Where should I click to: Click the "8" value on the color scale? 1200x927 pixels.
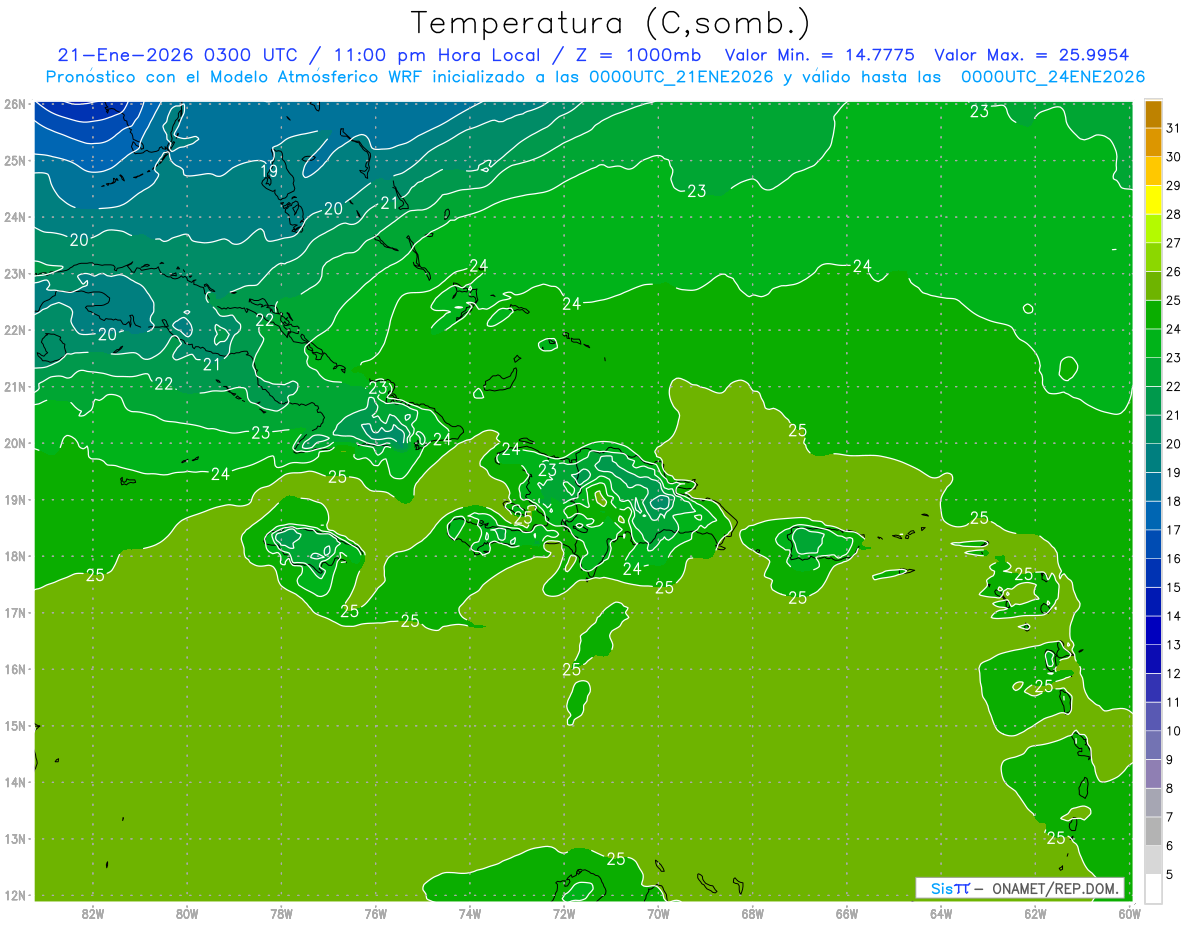coord(1170,788)
